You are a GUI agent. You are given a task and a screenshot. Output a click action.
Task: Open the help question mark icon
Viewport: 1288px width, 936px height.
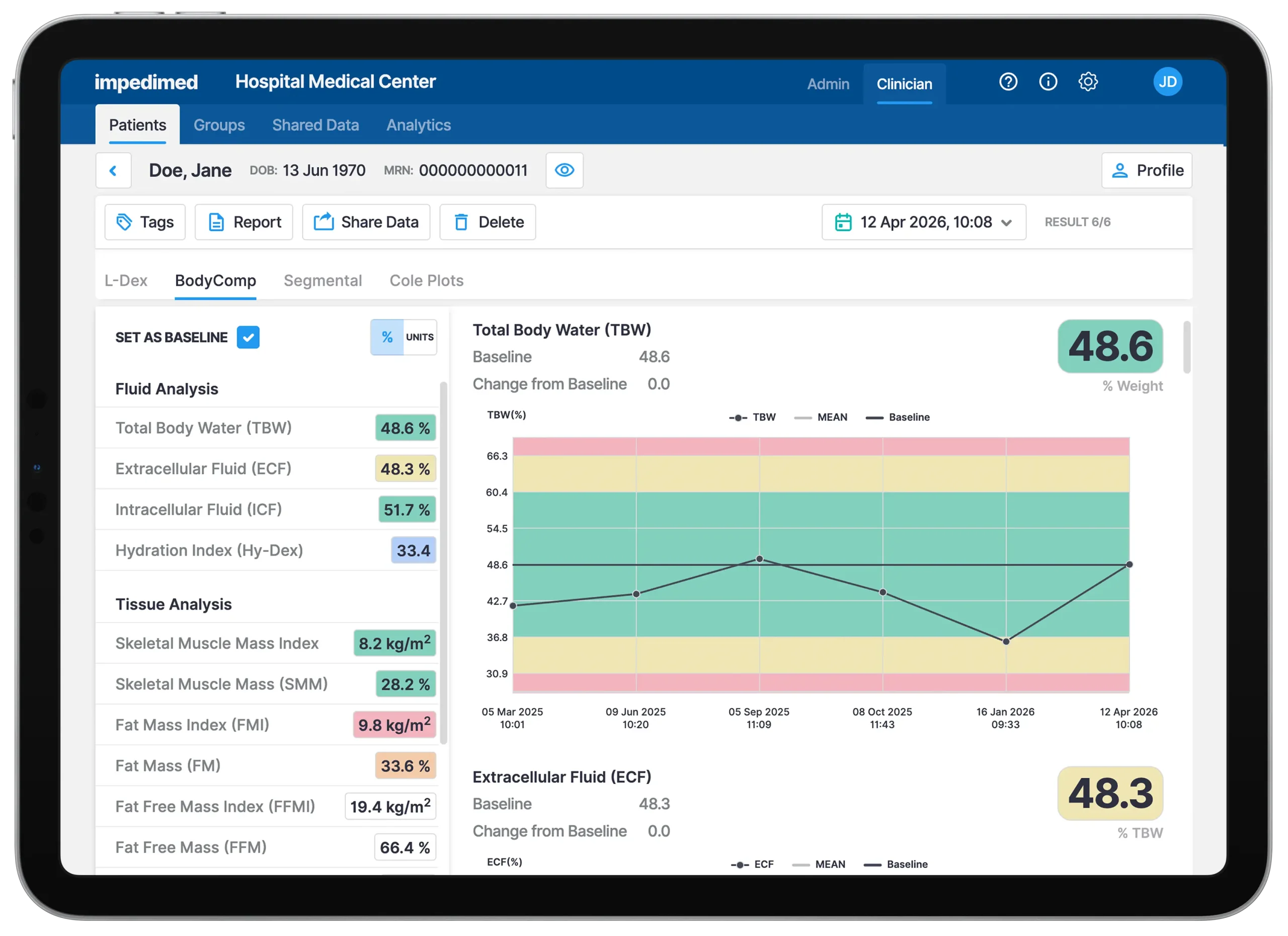[1008, 82]
